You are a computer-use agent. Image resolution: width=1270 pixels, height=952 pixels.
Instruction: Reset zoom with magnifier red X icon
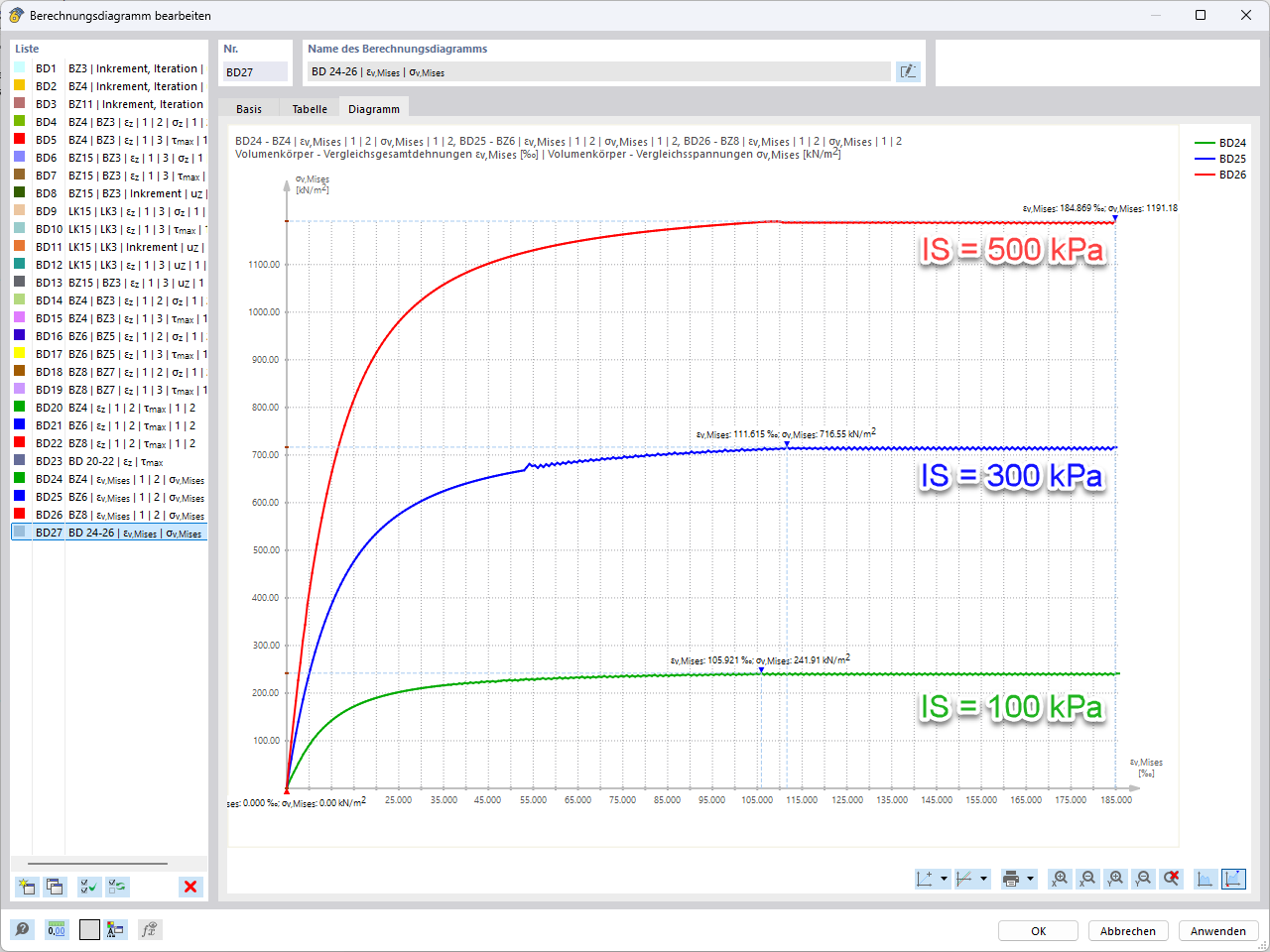(x=1172, y=879)
